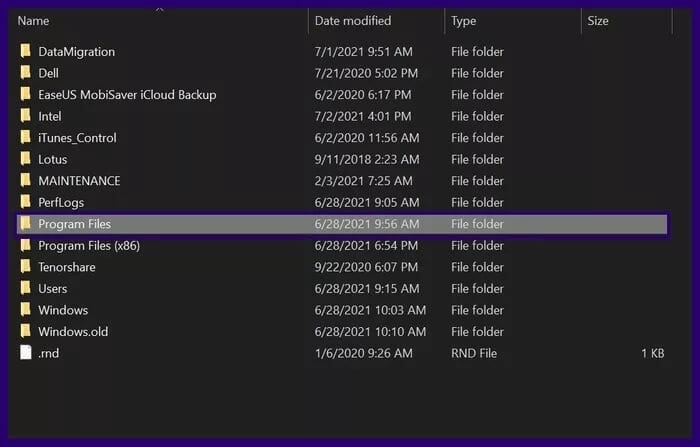
Task: Click the Windows folder icon
Action: [x=26, y=309]
